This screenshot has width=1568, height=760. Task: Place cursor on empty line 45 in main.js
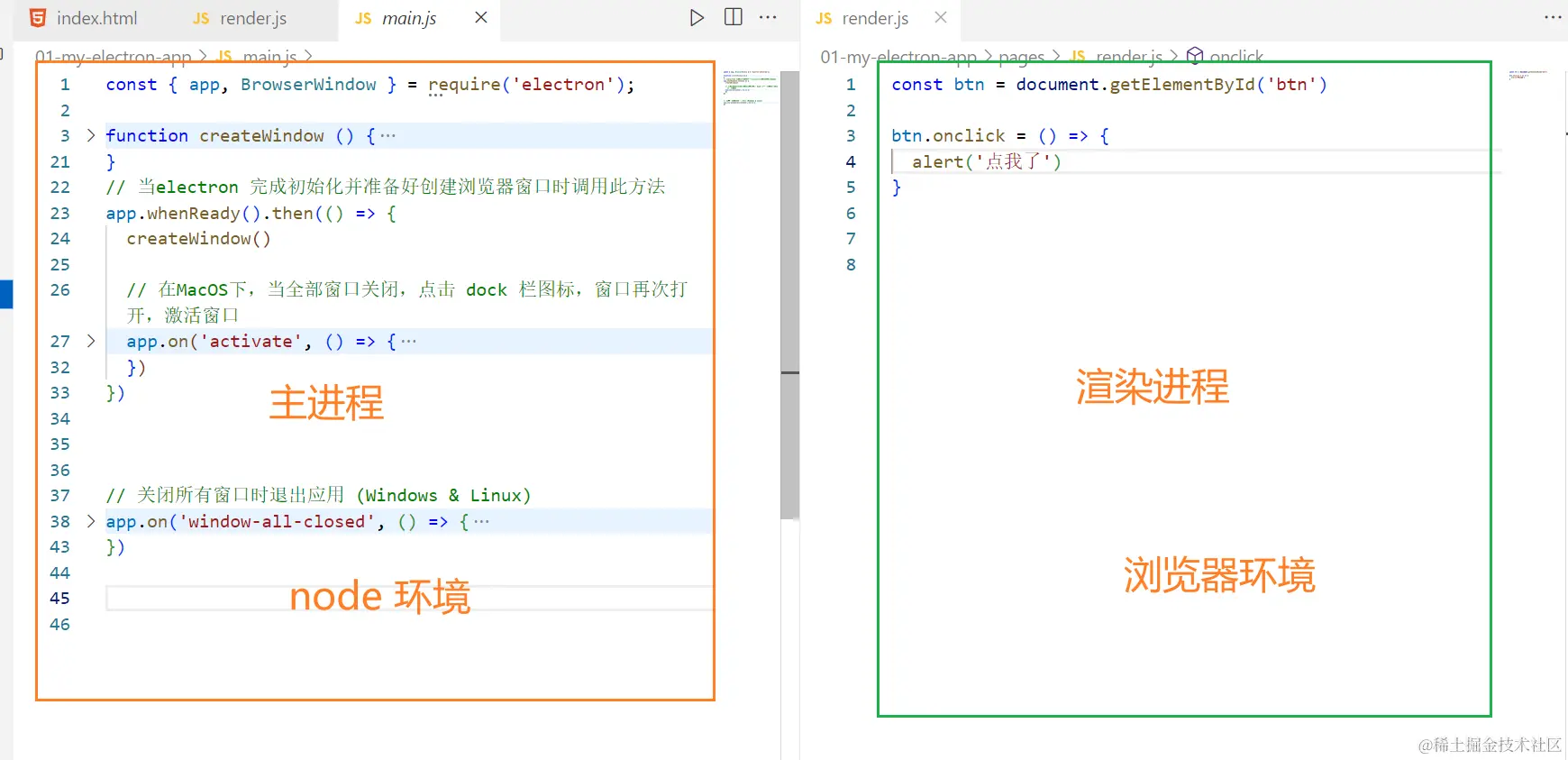[x=409, y=599]
